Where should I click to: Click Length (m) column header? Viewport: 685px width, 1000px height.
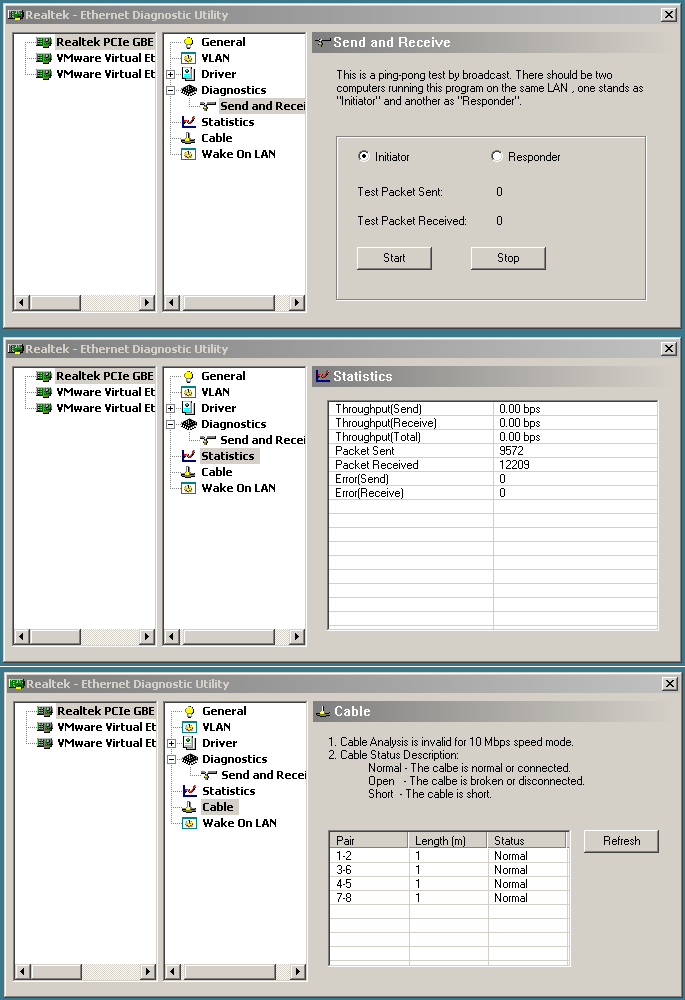[448, 841]
